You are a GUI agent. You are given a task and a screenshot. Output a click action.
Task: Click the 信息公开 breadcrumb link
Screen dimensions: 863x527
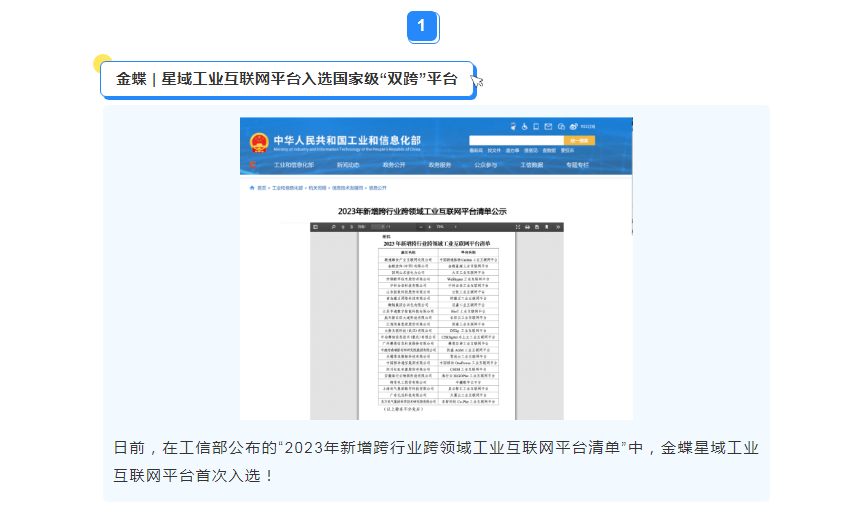point(378,188)
